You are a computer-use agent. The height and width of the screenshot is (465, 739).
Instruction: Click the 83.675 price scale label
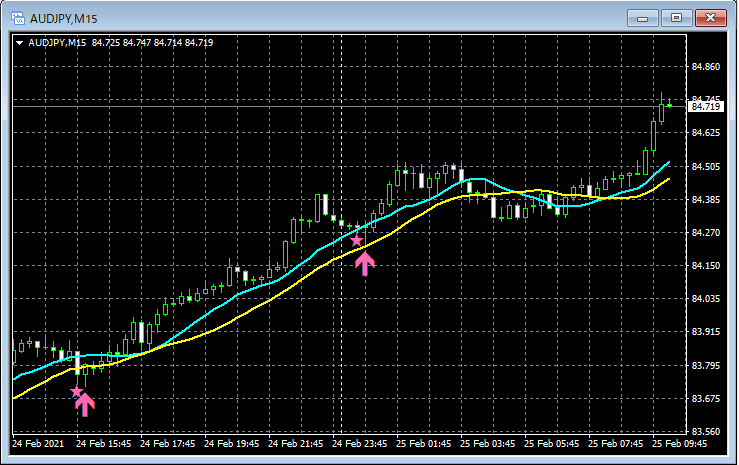coord(706,399)
